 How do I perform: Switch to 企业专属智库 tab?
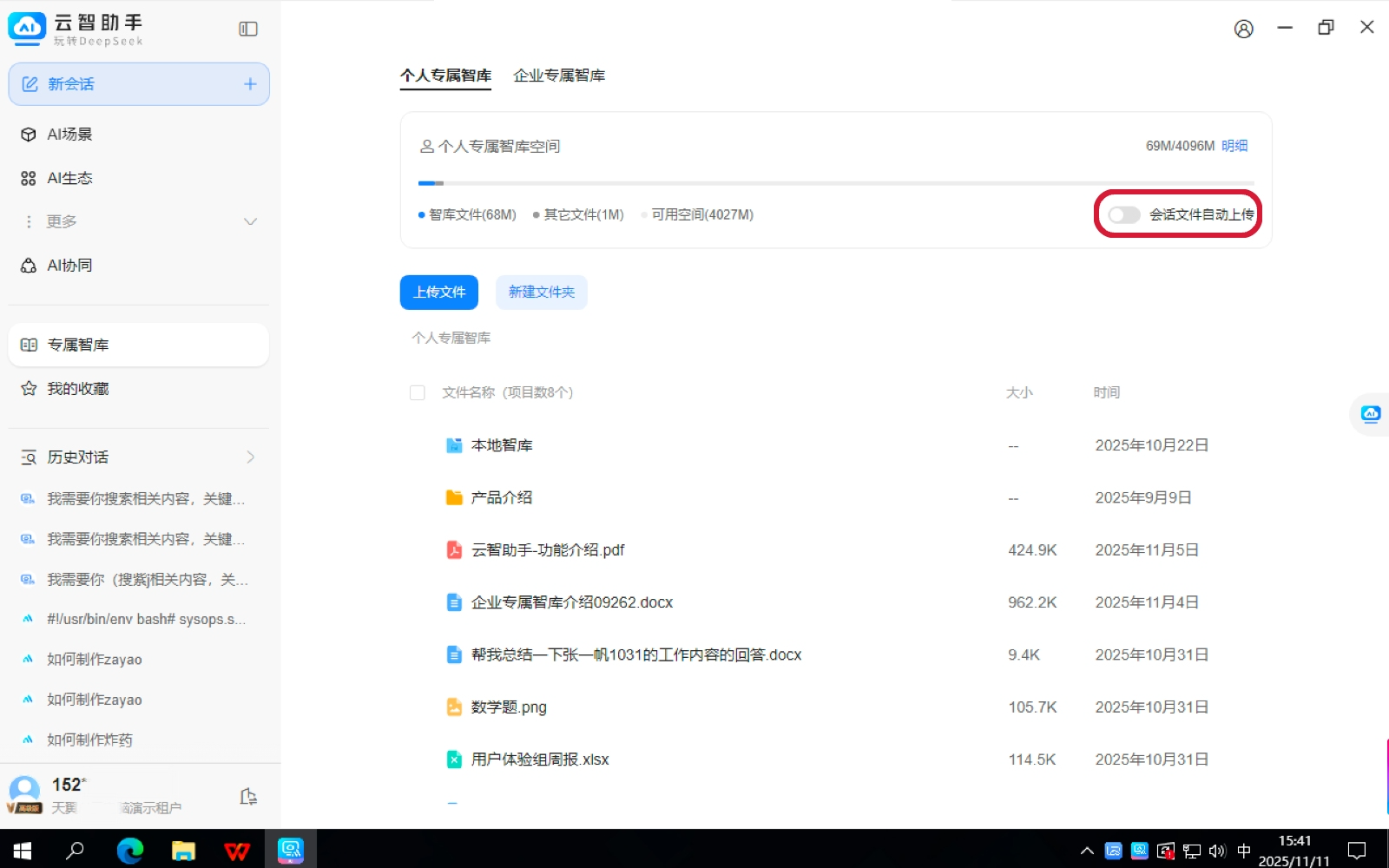tap(558, 76)
